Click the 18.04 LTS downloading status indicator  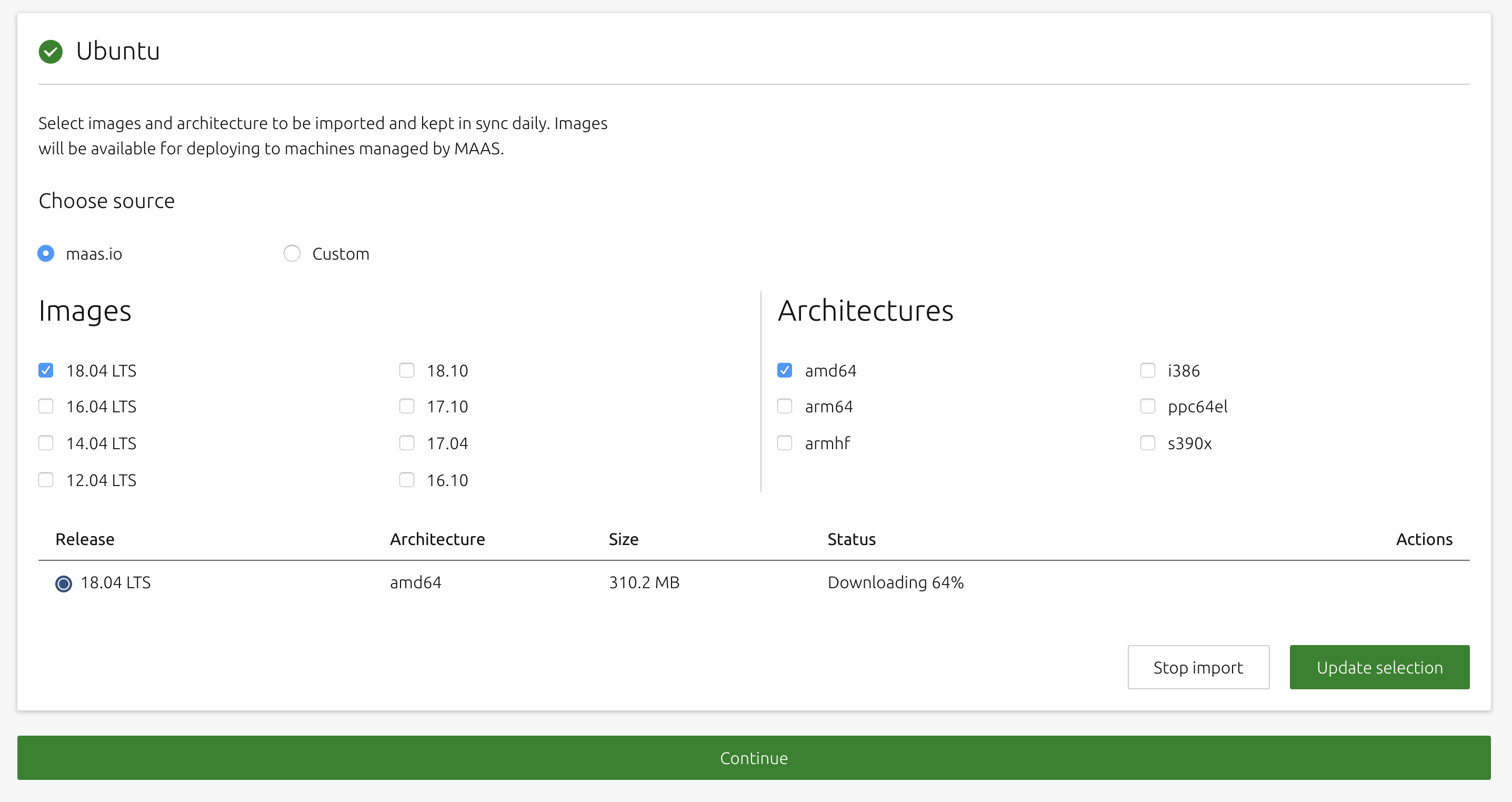(62, 582)
